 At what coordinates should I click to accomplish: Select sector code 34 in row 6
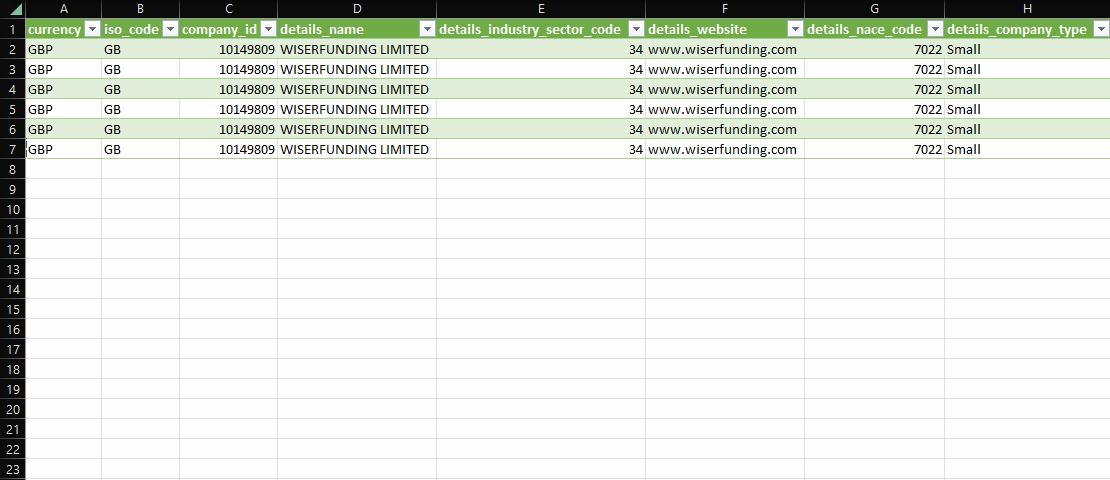[x=541, y=130]
